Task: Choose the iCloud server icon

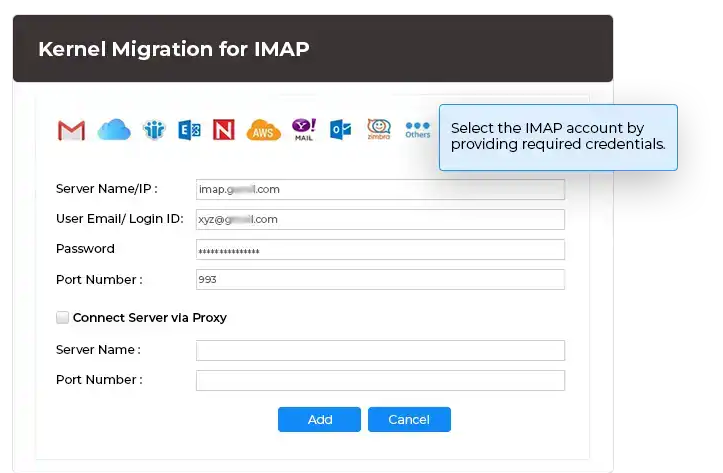Action: click(x=114, y=130)
